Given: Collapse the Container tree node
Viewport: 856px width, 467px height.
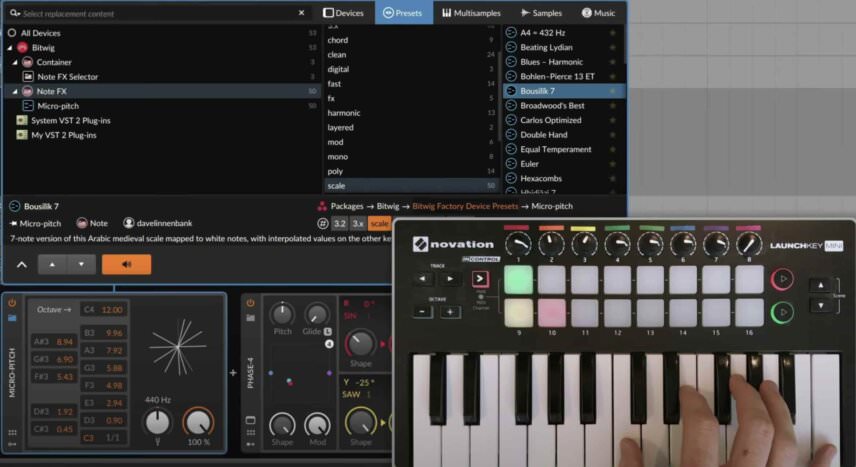Looking at the screenshot, I should coord(15,62).
